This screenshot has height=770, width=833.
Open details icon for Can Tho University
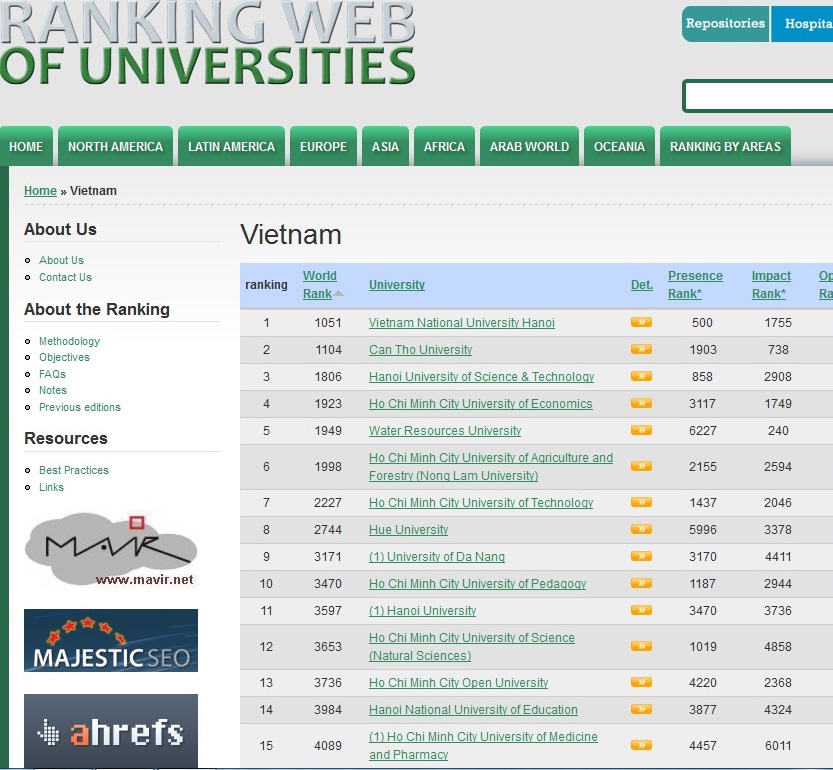click(x=641, y=349)
